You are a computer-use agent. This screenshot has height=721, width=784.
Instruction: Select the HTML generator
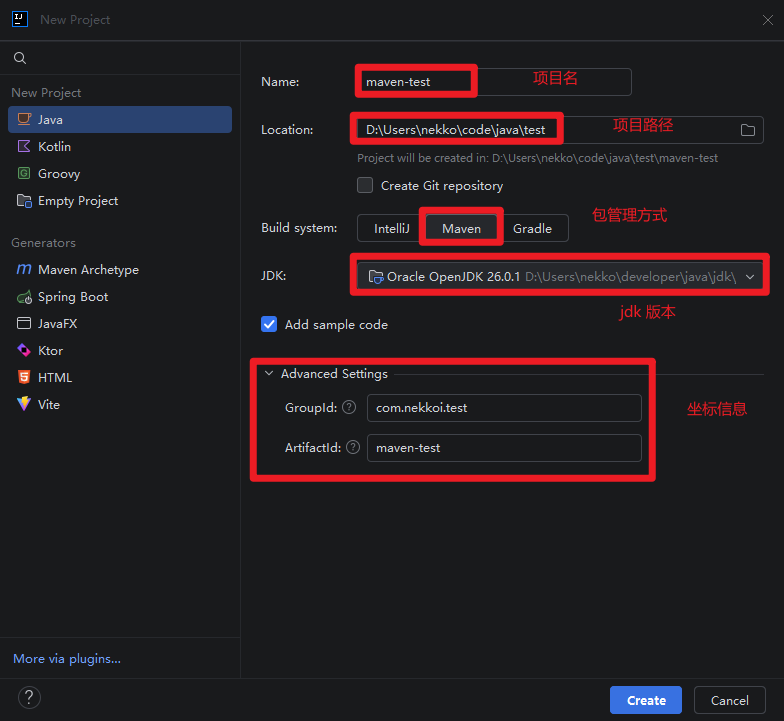click(120, 378)
